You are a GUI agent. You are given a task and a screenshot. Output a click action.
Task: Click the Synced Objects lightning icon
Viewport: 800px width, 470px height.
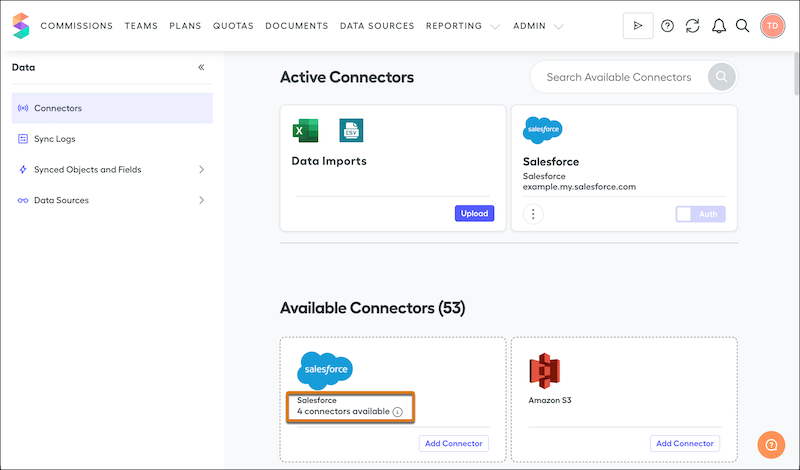point(23,169)
